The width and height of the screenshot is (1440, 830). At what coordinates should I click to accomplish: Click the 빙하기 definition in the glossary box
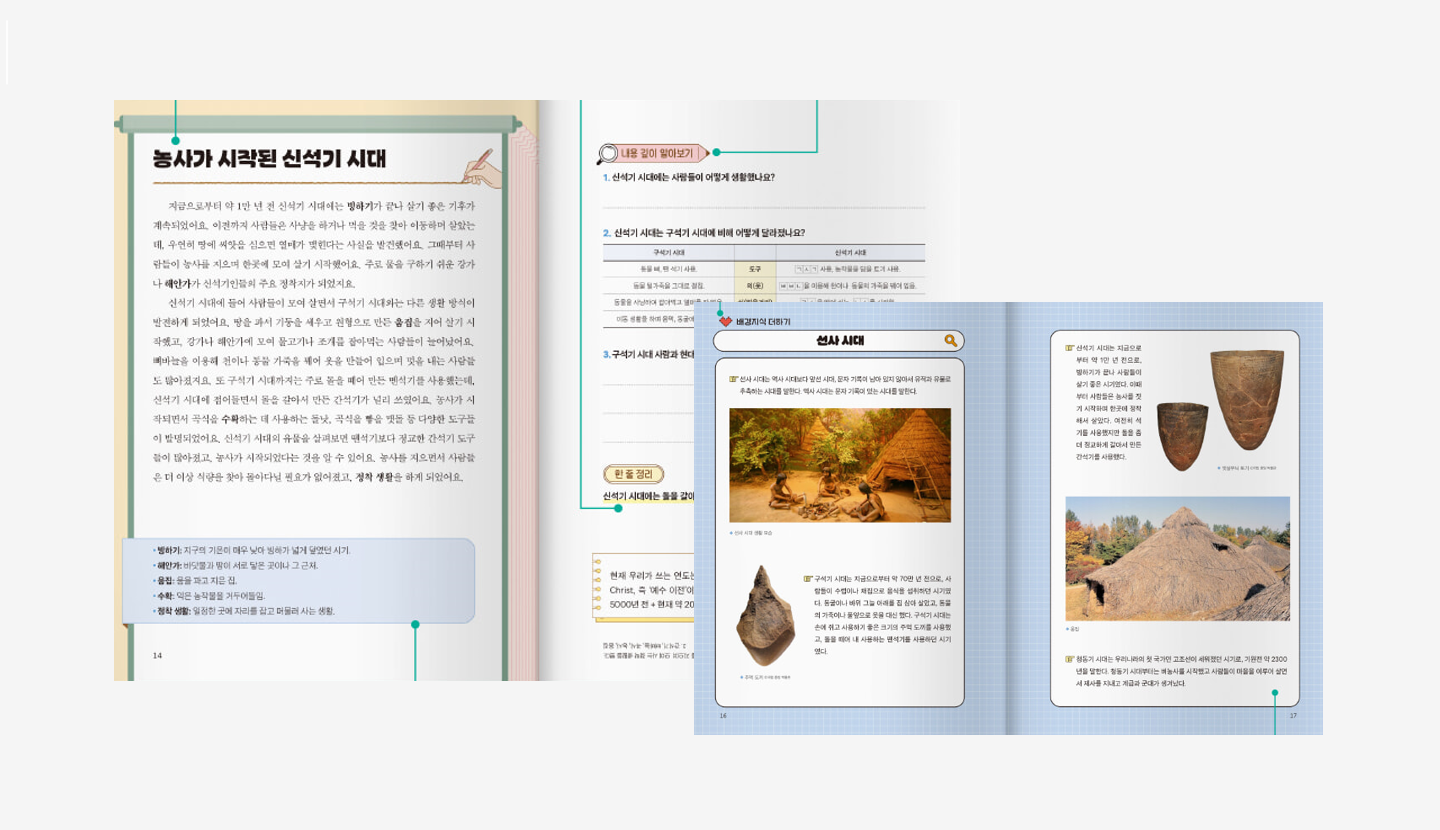click(x=252, y=551)
